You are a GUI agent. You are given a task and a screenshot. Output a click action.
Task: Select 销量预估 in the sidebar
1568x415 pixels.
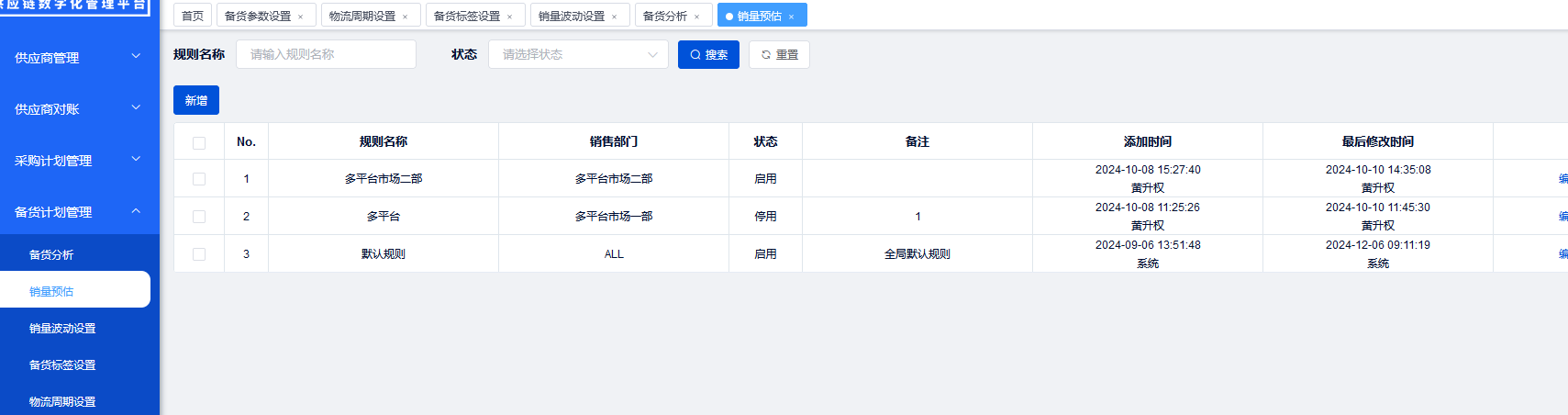pyautogui.click(x=75, y=290)
